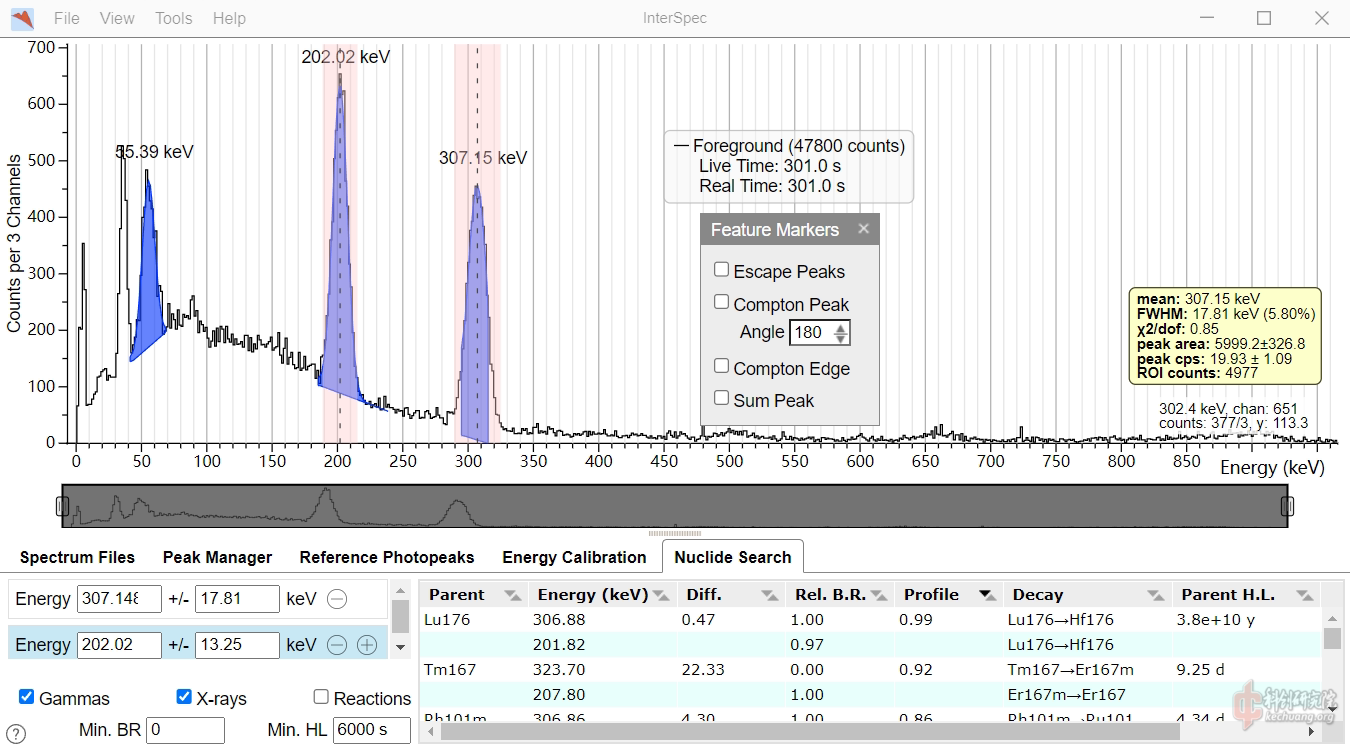Click the Min. BR input field
Viewport: 1350px width, 746px height.
coord(185,730)
